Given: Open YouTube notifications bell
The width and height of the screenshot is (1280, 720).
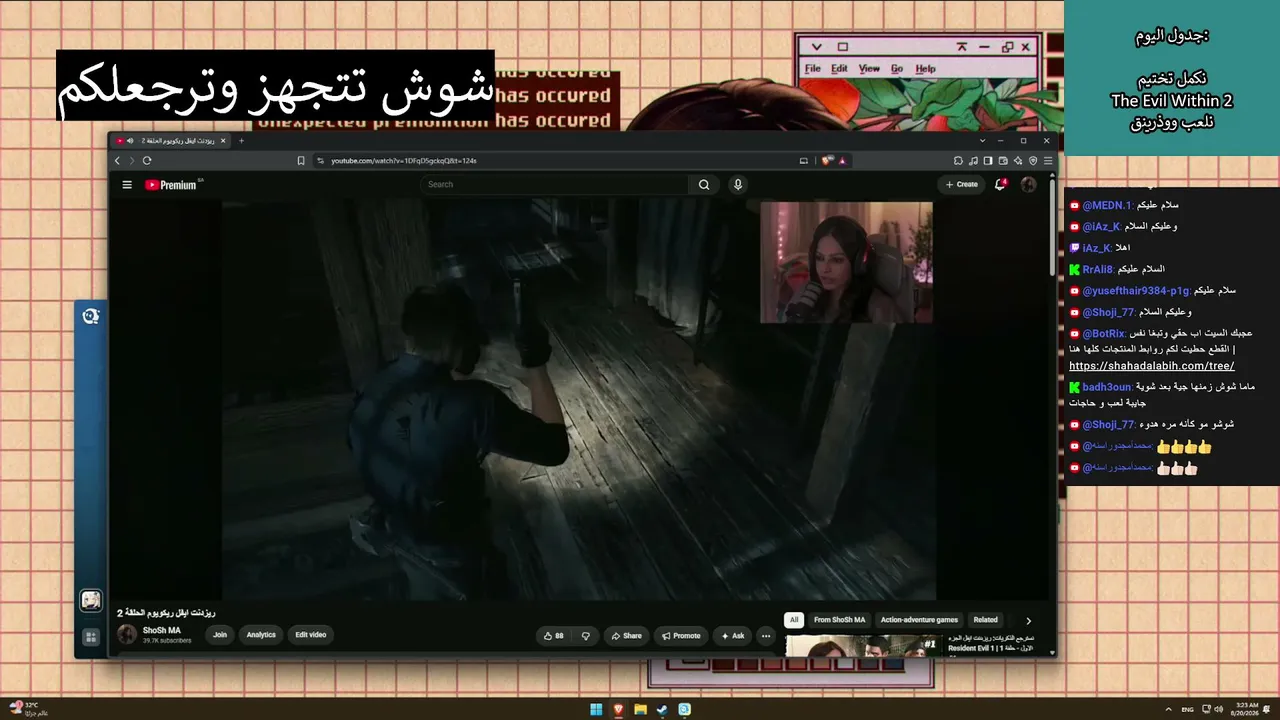Looking at the screenshot, I should pyautogui.click(x=1000, y=185).
